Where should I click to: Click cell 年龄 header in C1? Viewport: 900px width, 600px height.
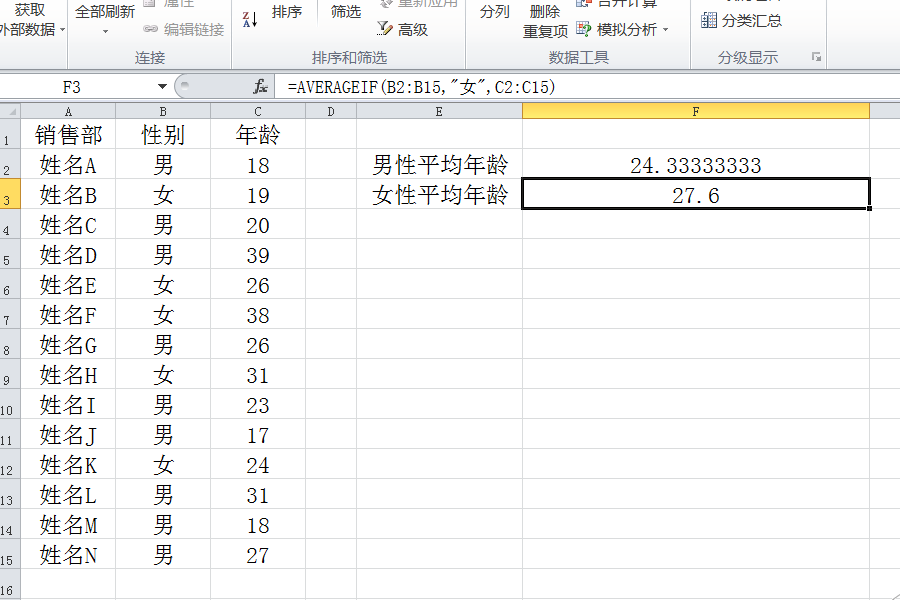pos(258,134)
